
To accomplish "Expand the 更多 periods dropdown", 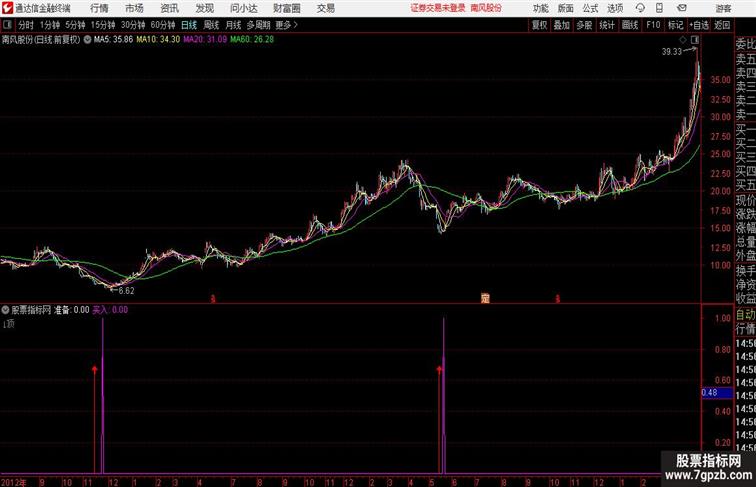I will (x=286, y=25).
